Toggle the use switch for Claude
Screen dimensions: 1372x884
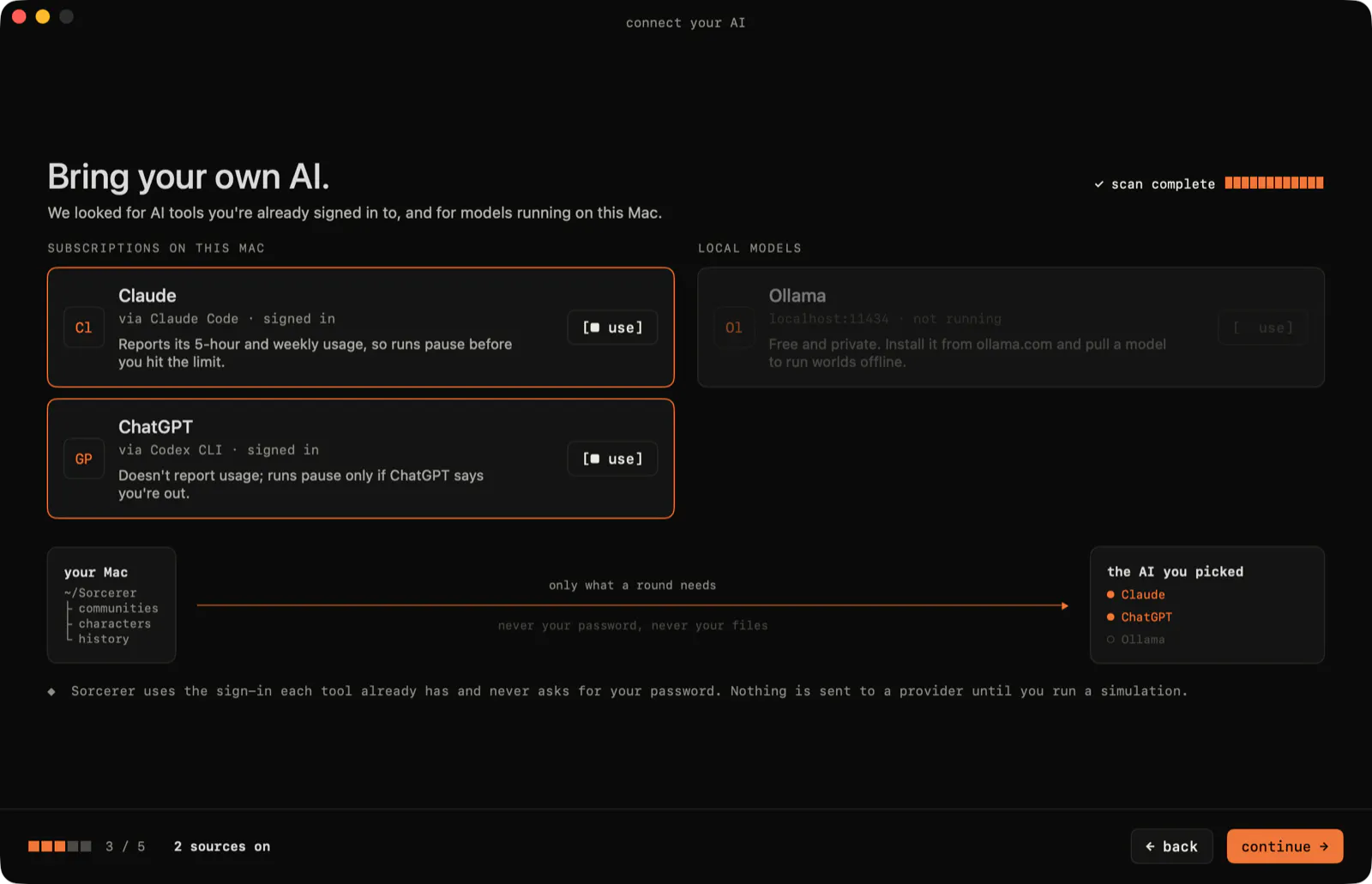coord(612,328)
